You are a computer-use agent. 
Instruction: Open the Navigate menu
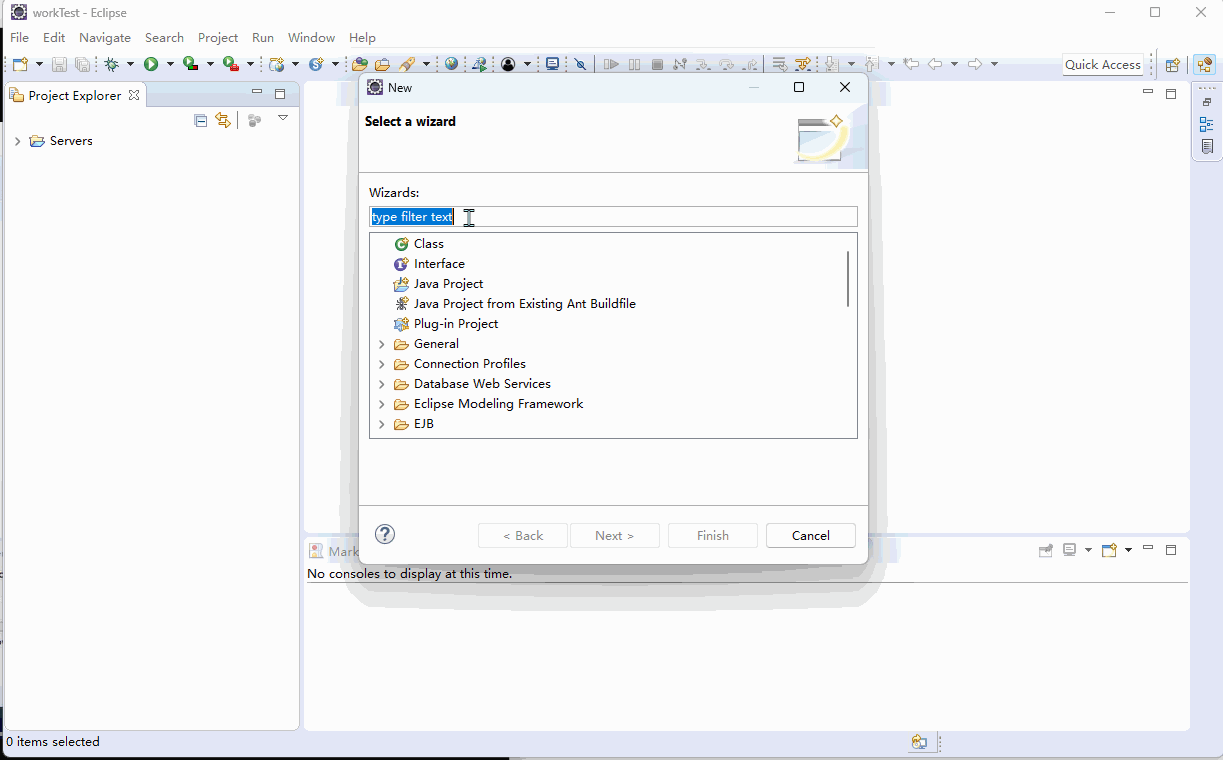(105, 37)
